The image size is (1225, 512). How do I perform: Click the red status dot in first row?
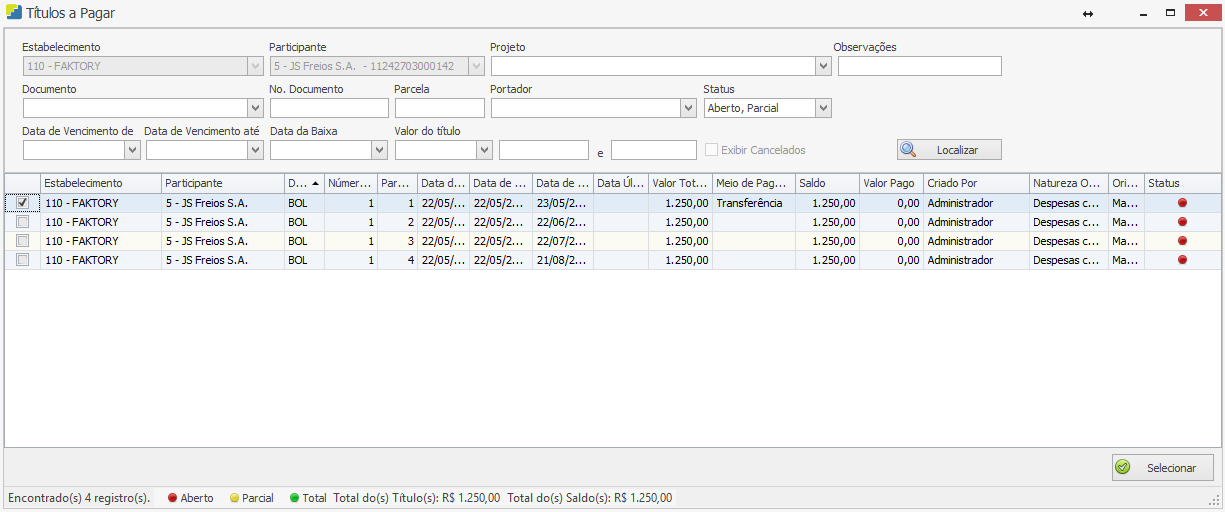tap(1182, 203)
